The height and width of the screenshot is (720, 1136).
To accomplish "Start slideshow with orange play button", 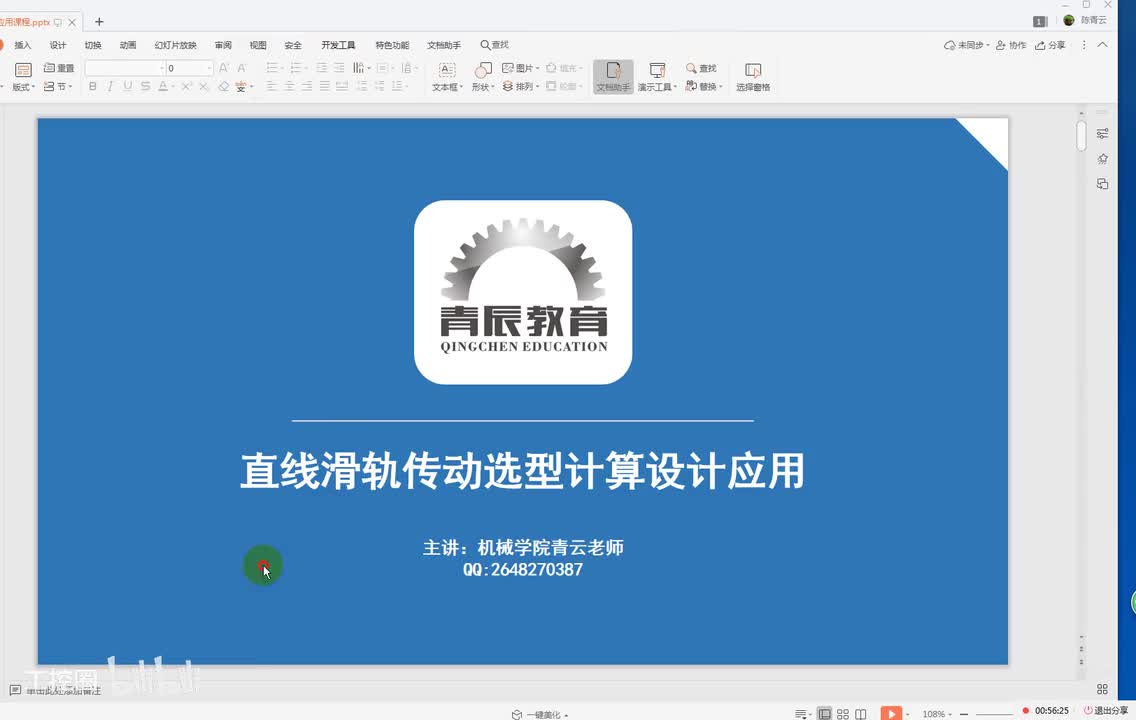I will point(891,713).
